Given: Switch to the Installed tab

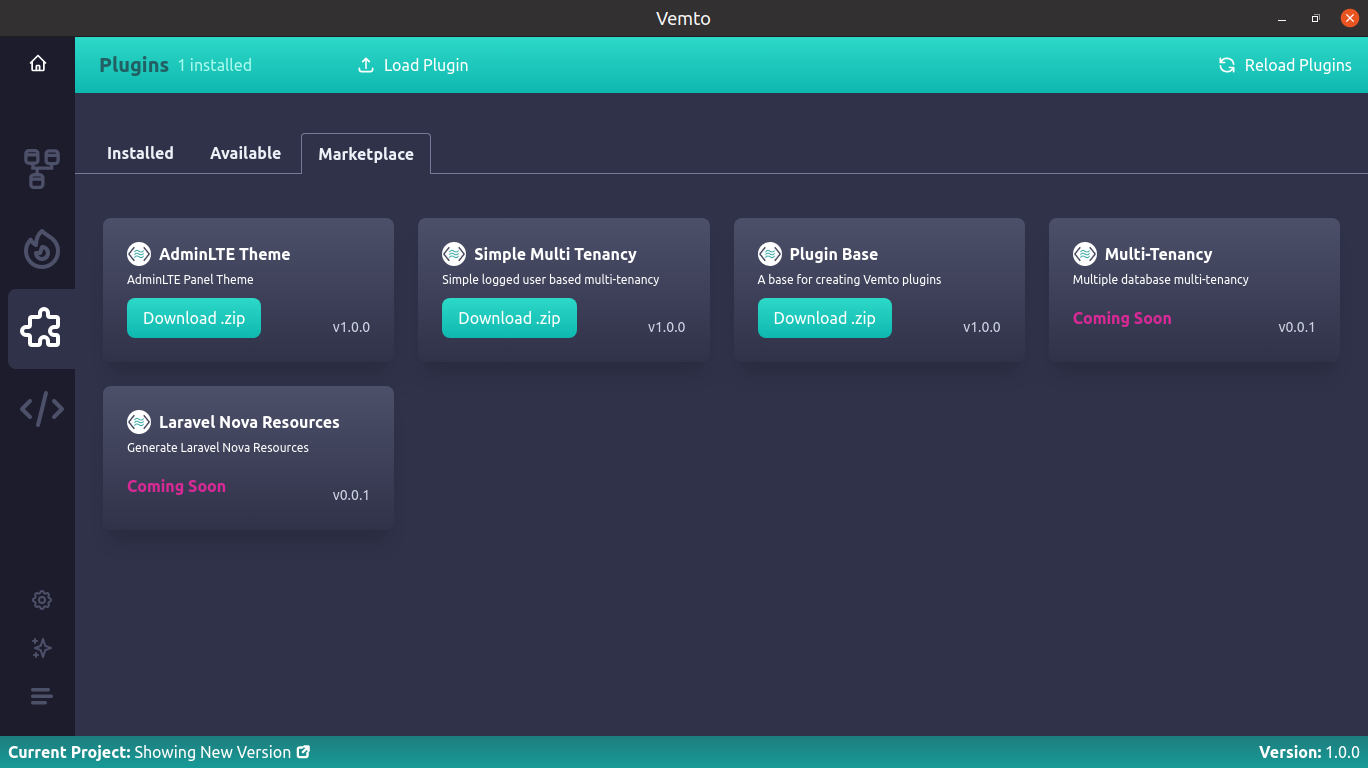Looking at the screenshot, I should 140,153.
